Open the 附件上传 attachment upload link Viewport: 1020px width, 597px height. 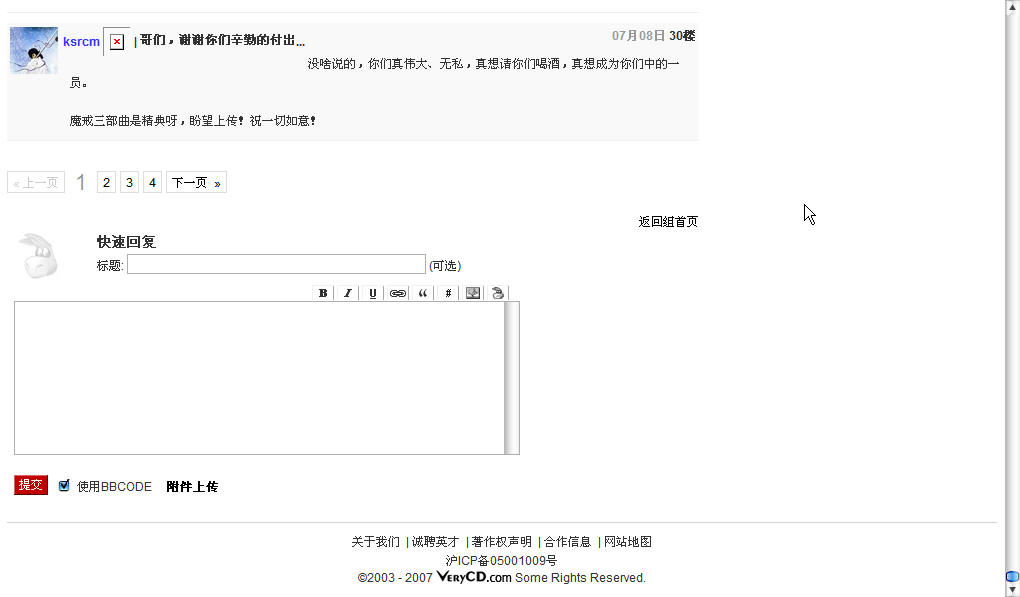192,486
